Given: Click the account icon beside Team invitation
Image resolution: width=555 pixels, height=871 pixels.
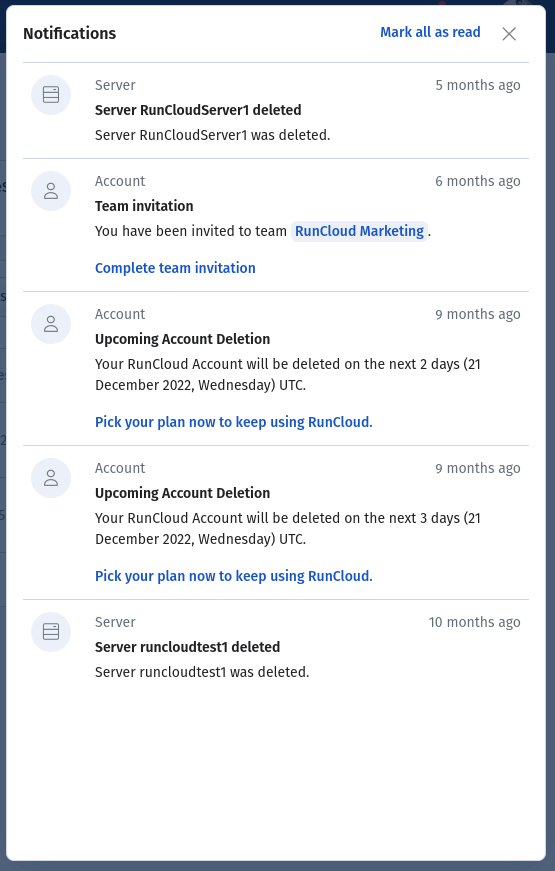Looking at the screenshot, I should [51, 191].
